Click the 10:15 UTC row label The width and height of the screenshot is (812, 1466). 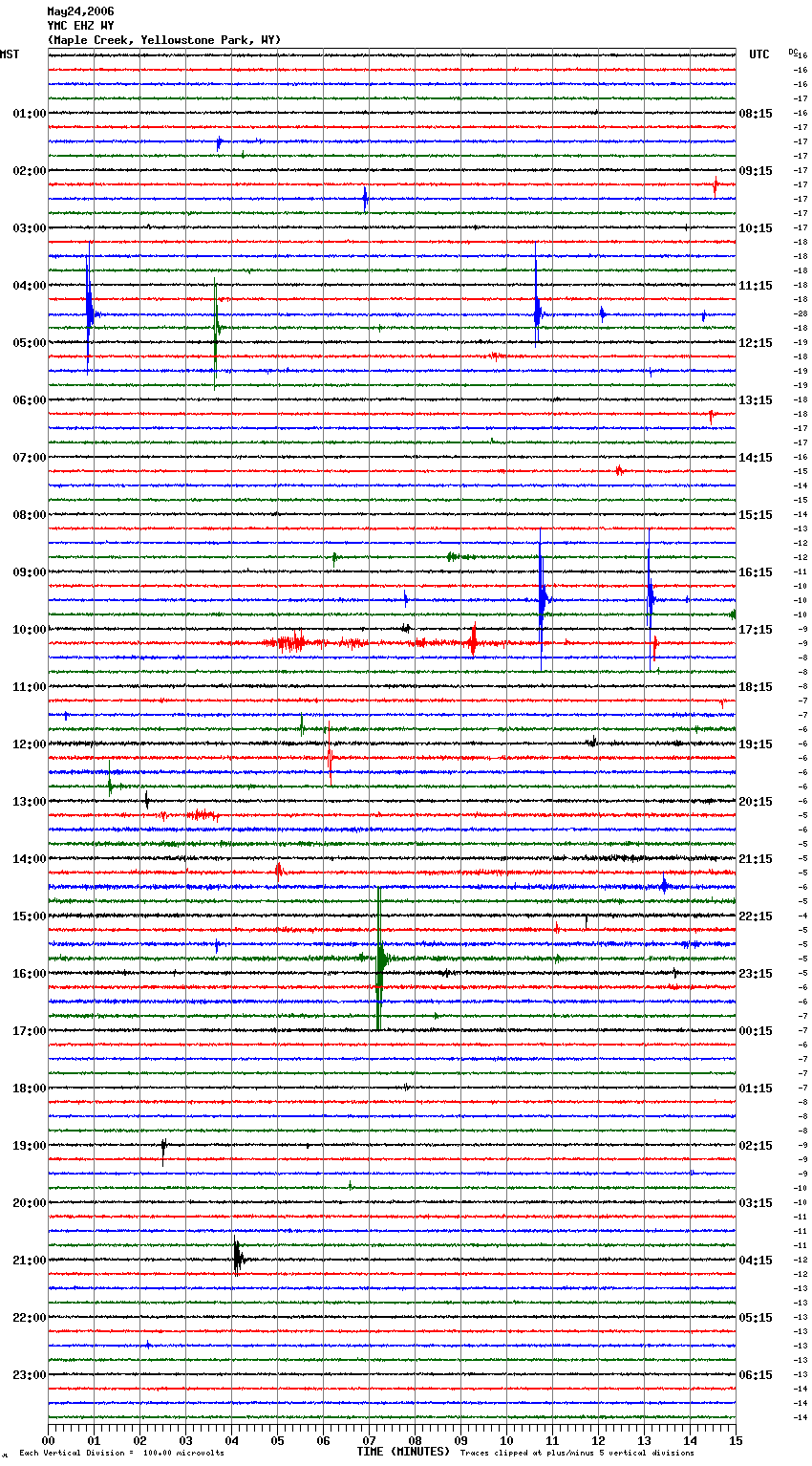[x=756, y=228]
